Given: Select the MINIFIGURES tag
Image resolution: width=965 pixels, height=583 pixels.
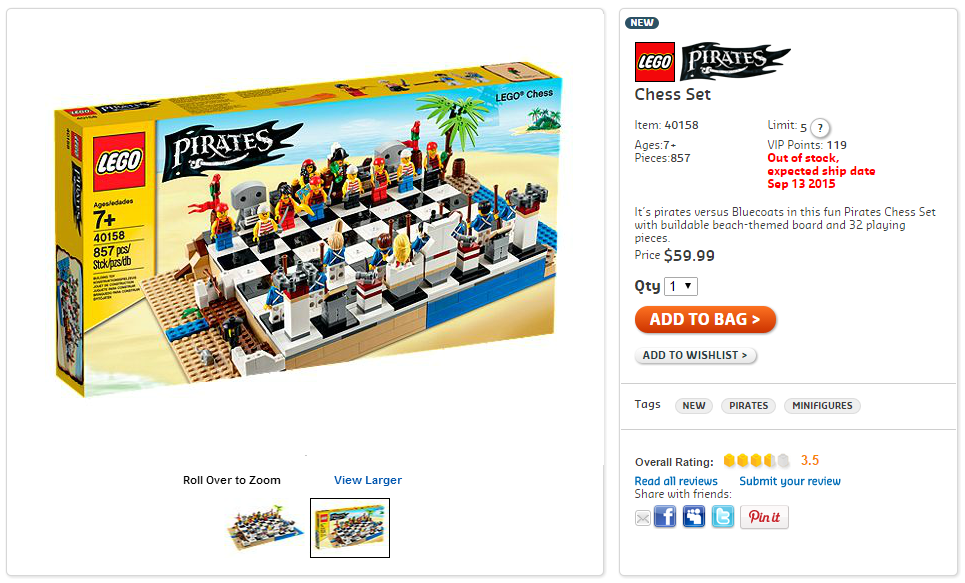Looking at the screenshot, I should 822,406.
